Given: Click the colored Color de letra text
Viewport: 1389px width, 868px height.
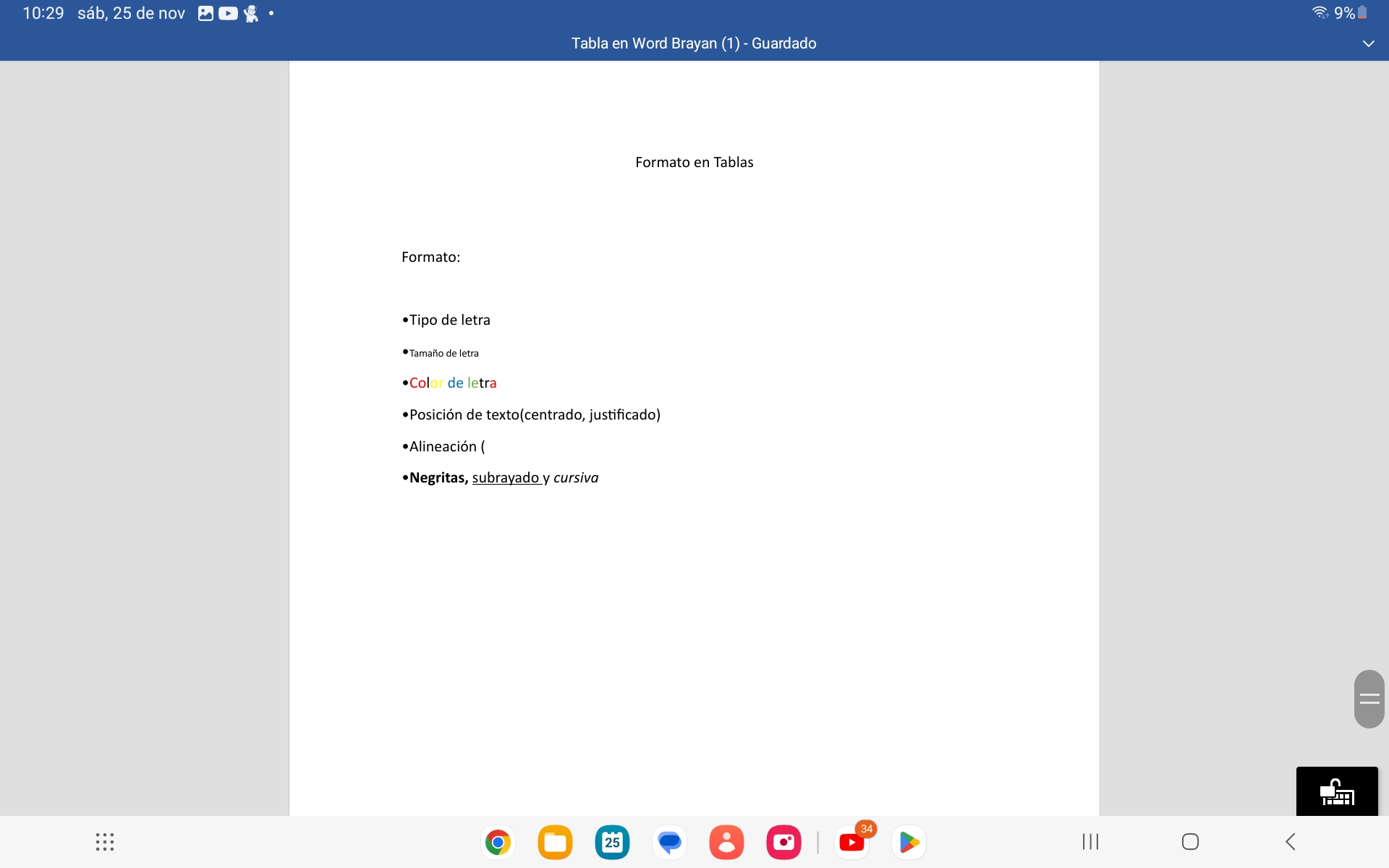Looking at the screenshot, I should pos(453,383).
